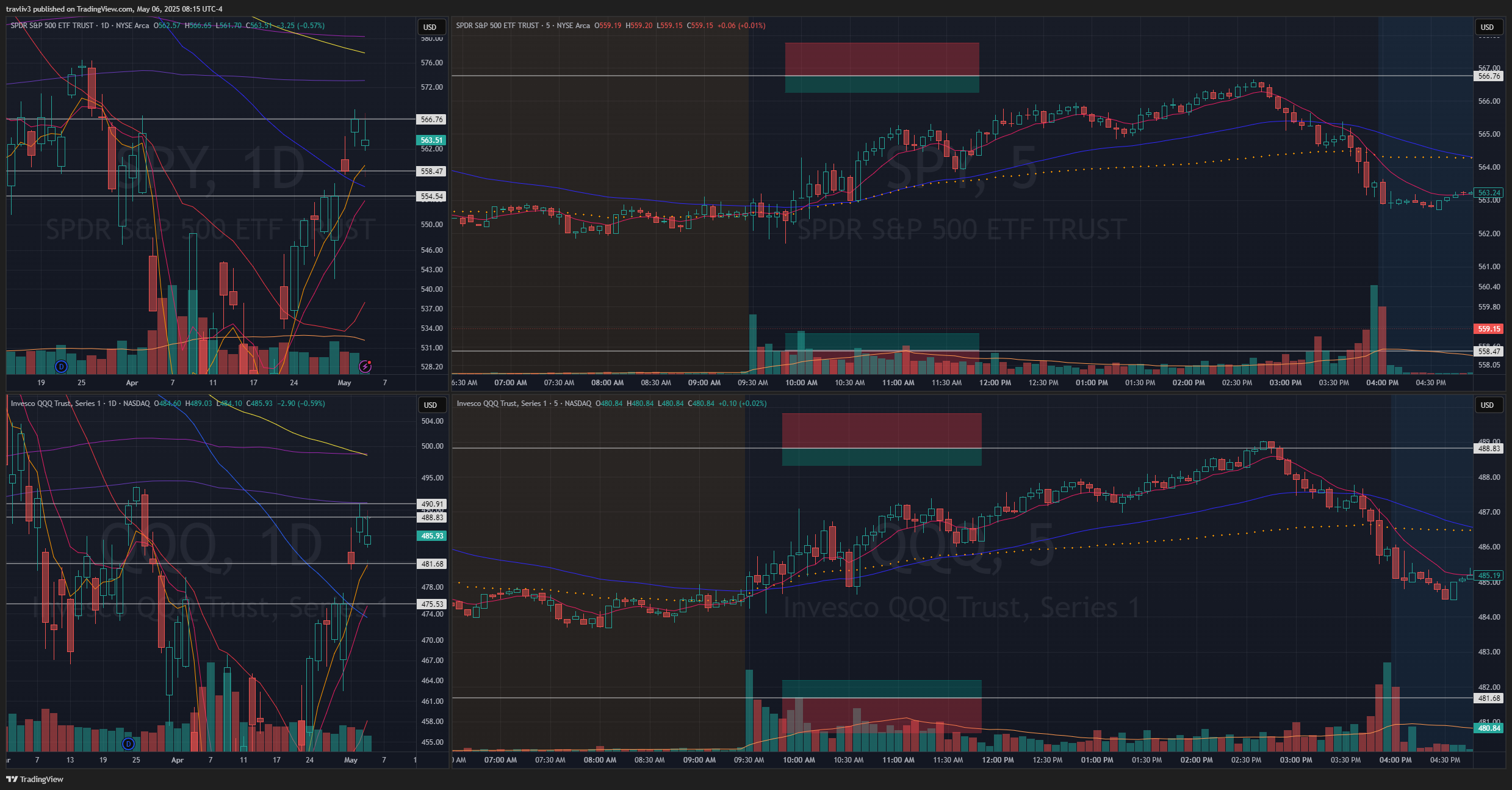The image size is (1512, 790).
Task: Click the Invesco QQQ Trust 5 chart title
Action: [x=524, y=404]
